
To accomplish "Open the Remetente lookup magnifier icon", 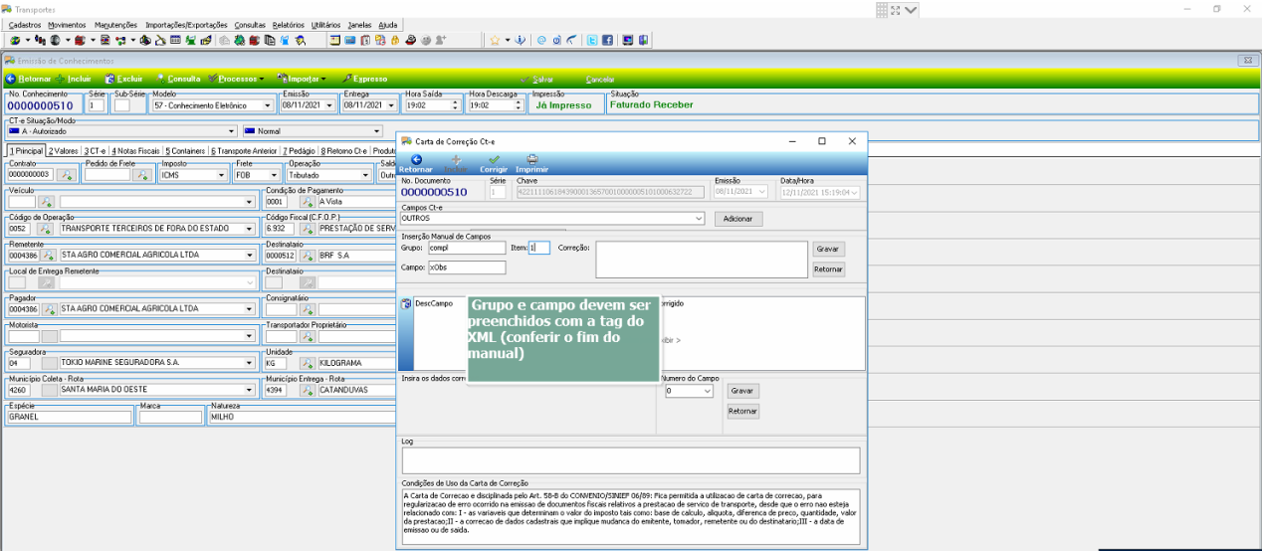I will pos(47,255).
